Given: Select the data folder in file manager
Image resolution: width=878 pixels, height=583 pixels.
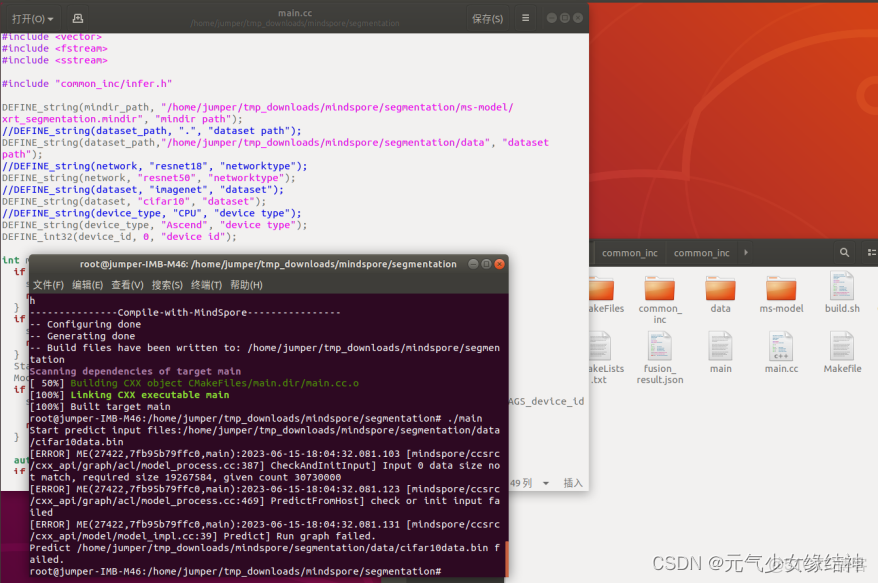Looking at the screenshot, I should coord(720,294).
